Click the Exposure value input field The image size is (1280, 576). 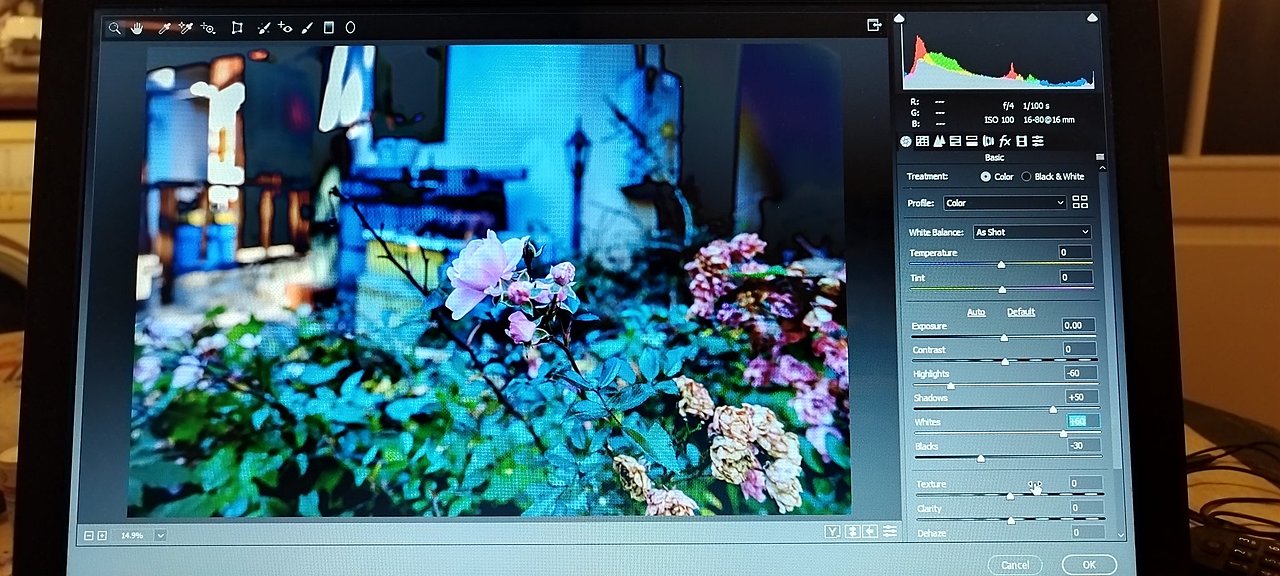coord(1079,326)
